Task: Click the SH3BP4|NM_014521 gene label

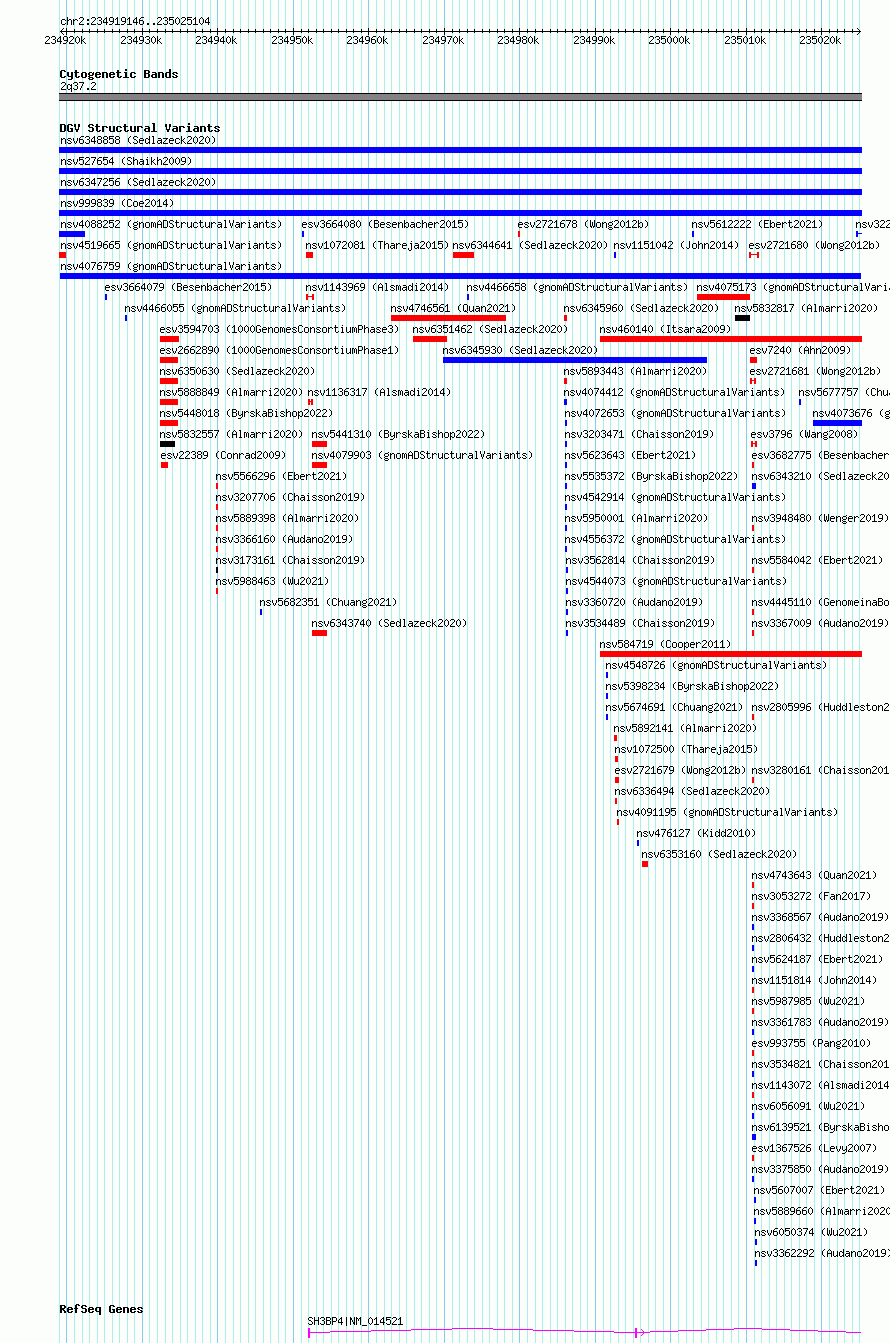Action: [x=355, y=1321]
